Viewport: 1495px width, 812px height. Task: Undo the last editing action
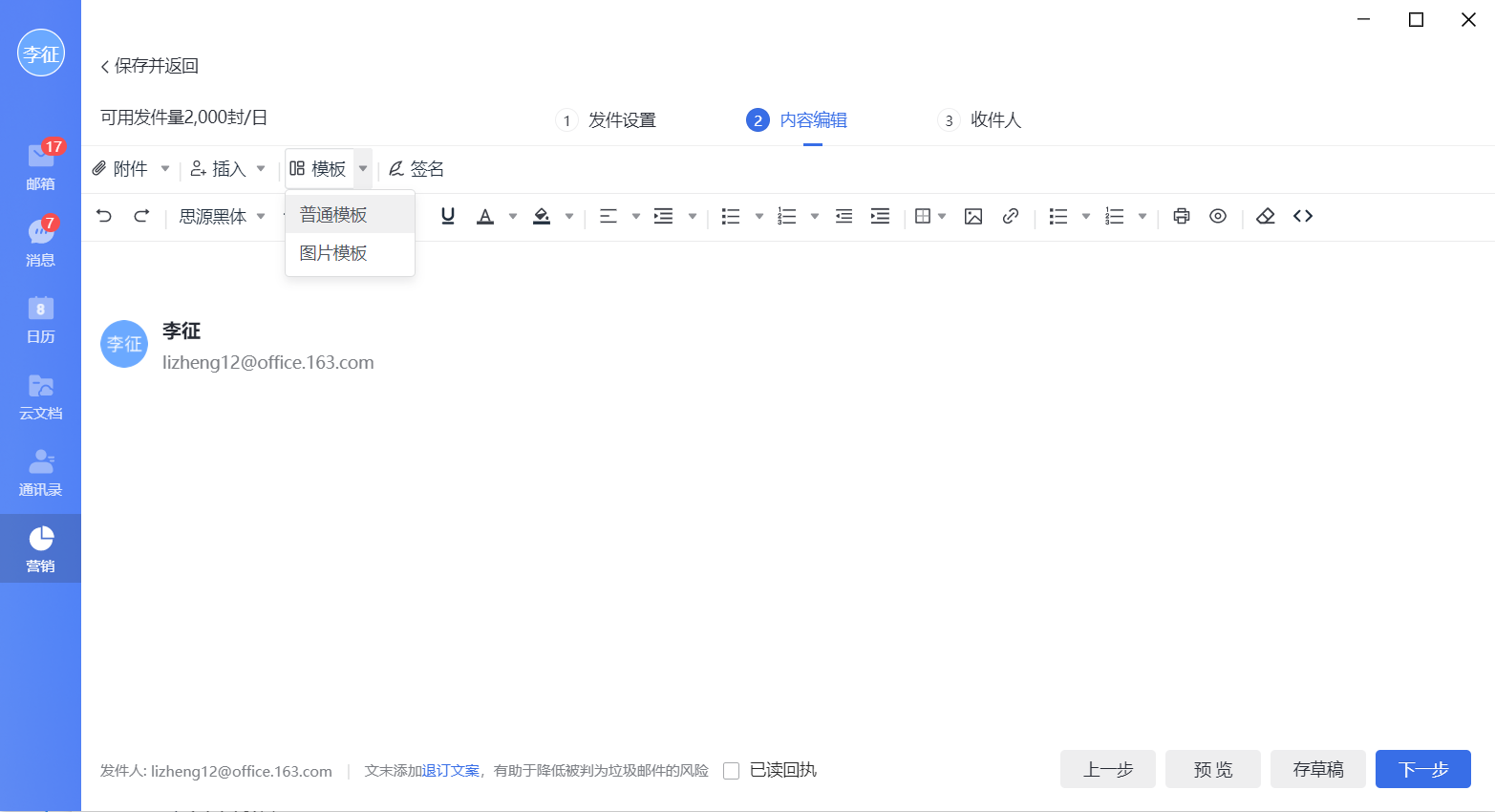[x=103, y=216]
